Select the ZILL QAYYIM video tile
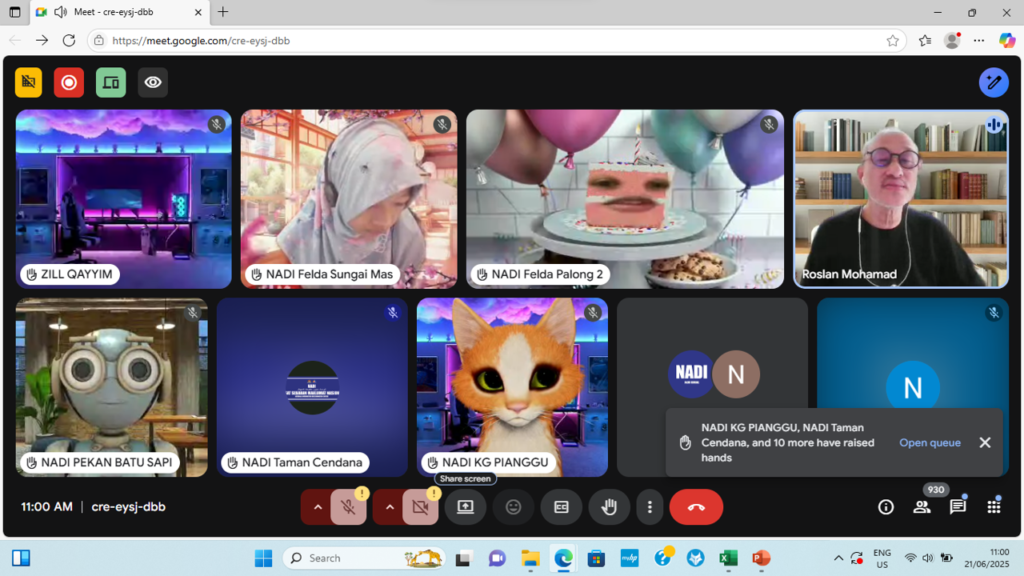1024x576 pixels. pyautogui.click(x=123, y=199)
